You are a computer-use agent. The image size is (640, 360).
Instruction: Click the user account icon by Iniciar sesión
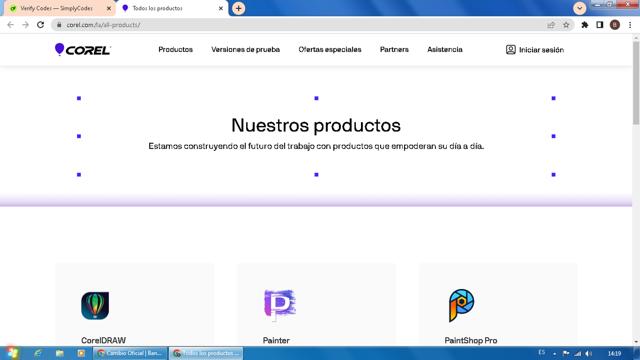pos(510,49)
